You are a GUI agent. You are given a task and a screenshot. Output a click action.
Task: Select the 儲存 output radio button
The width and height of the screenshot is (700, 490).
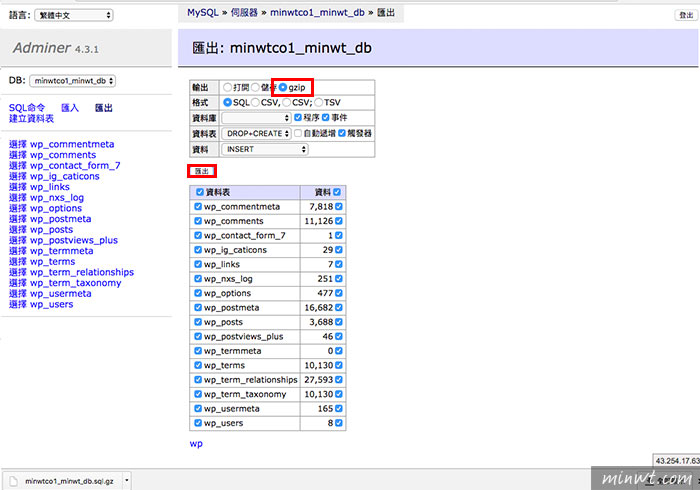click(255, 87)
